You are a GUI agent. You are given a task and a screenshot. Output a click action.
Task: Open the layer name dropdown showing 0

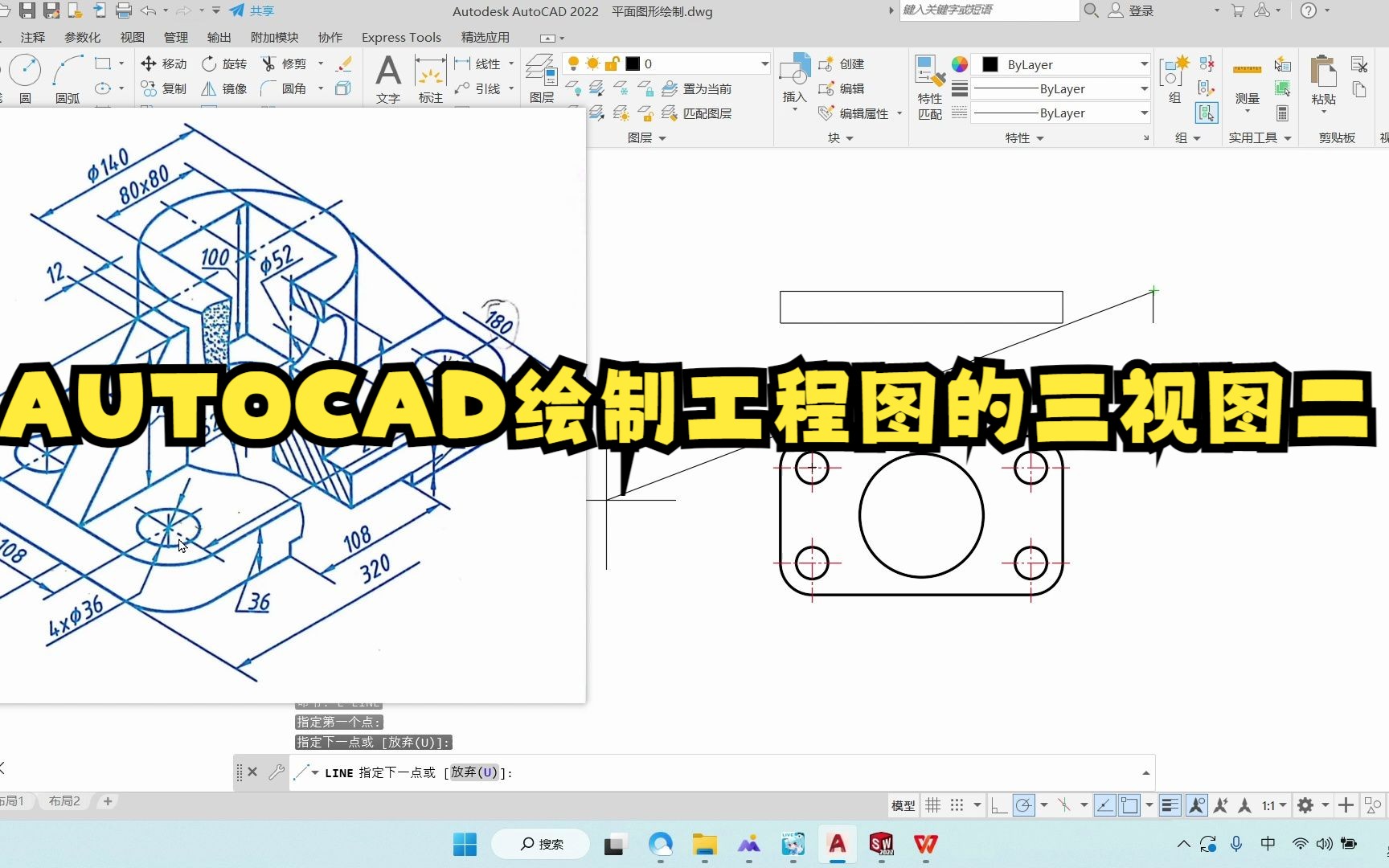764,63
